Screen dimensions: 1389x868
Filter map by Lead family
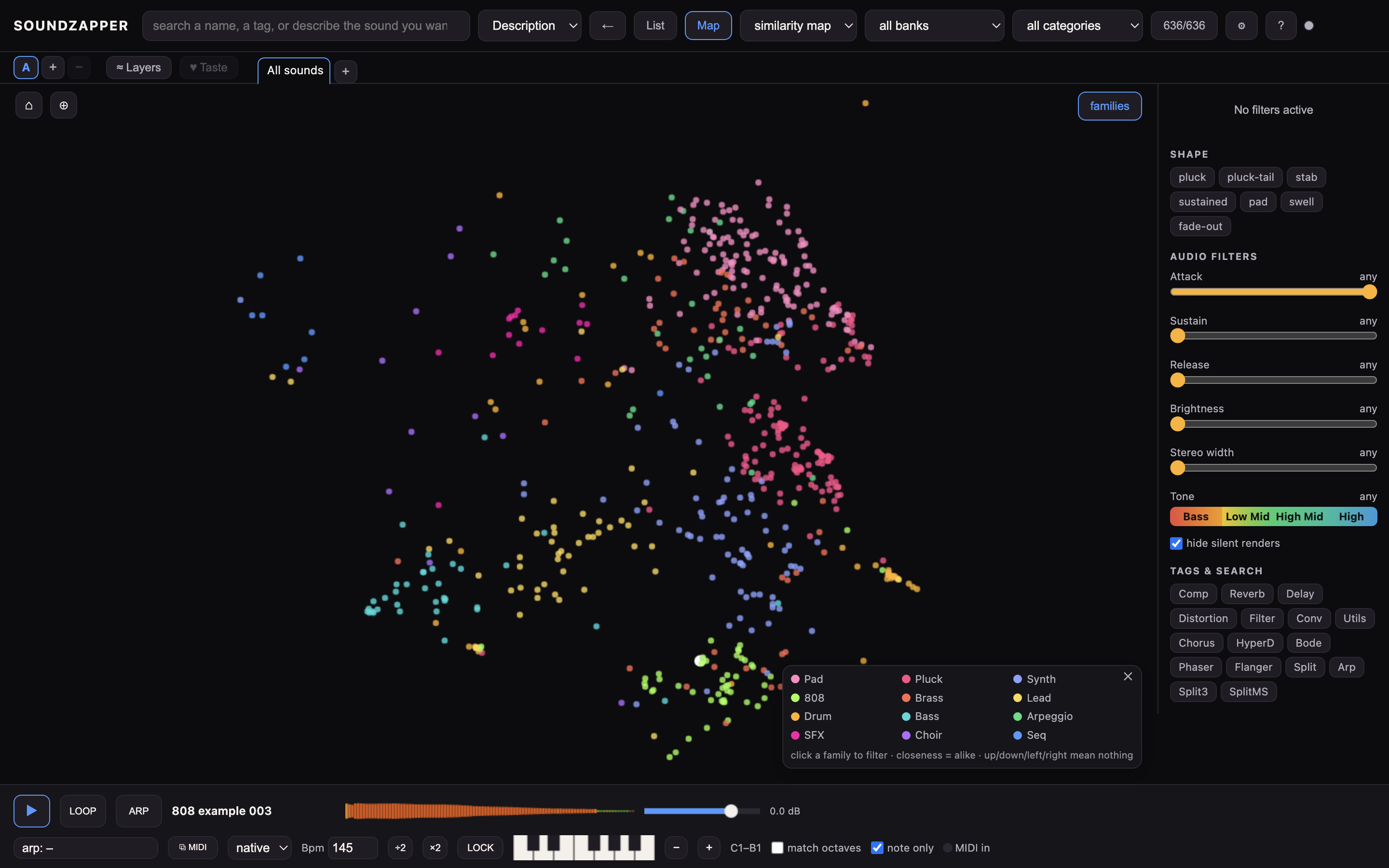pyautogui.click(x=1032, y=698)
